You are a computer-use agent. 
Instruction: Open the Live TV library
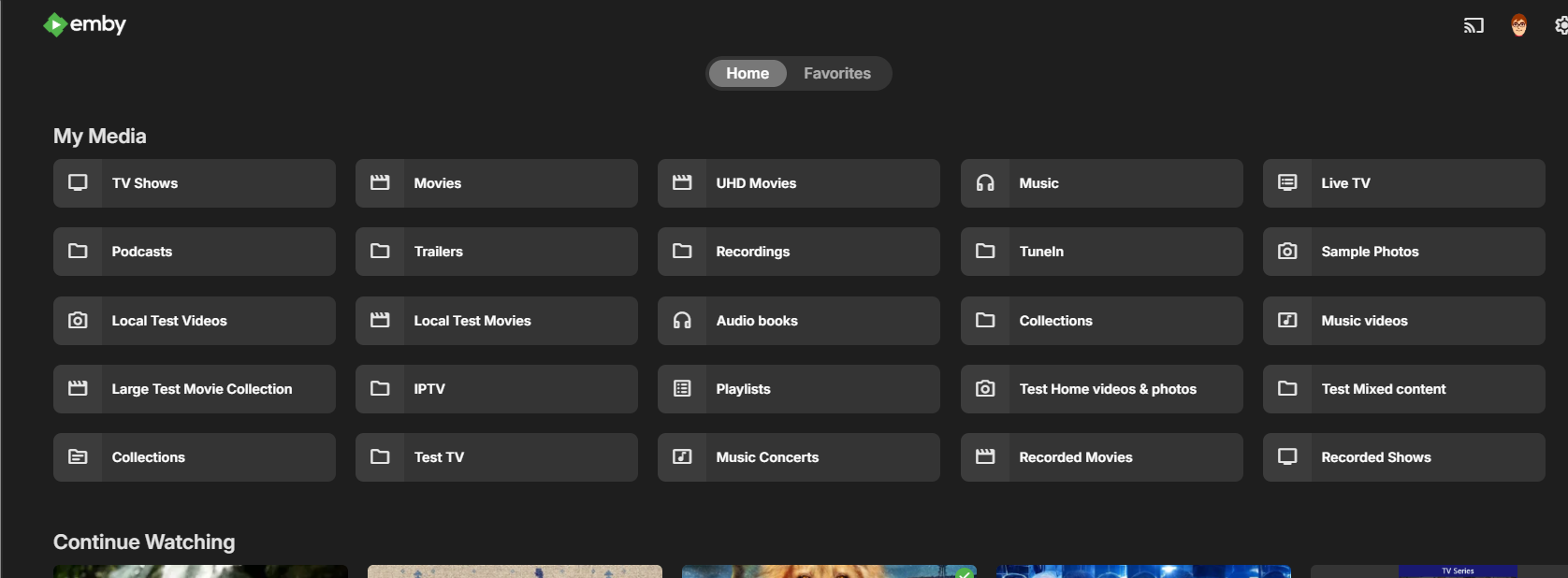coord(1402,183)
